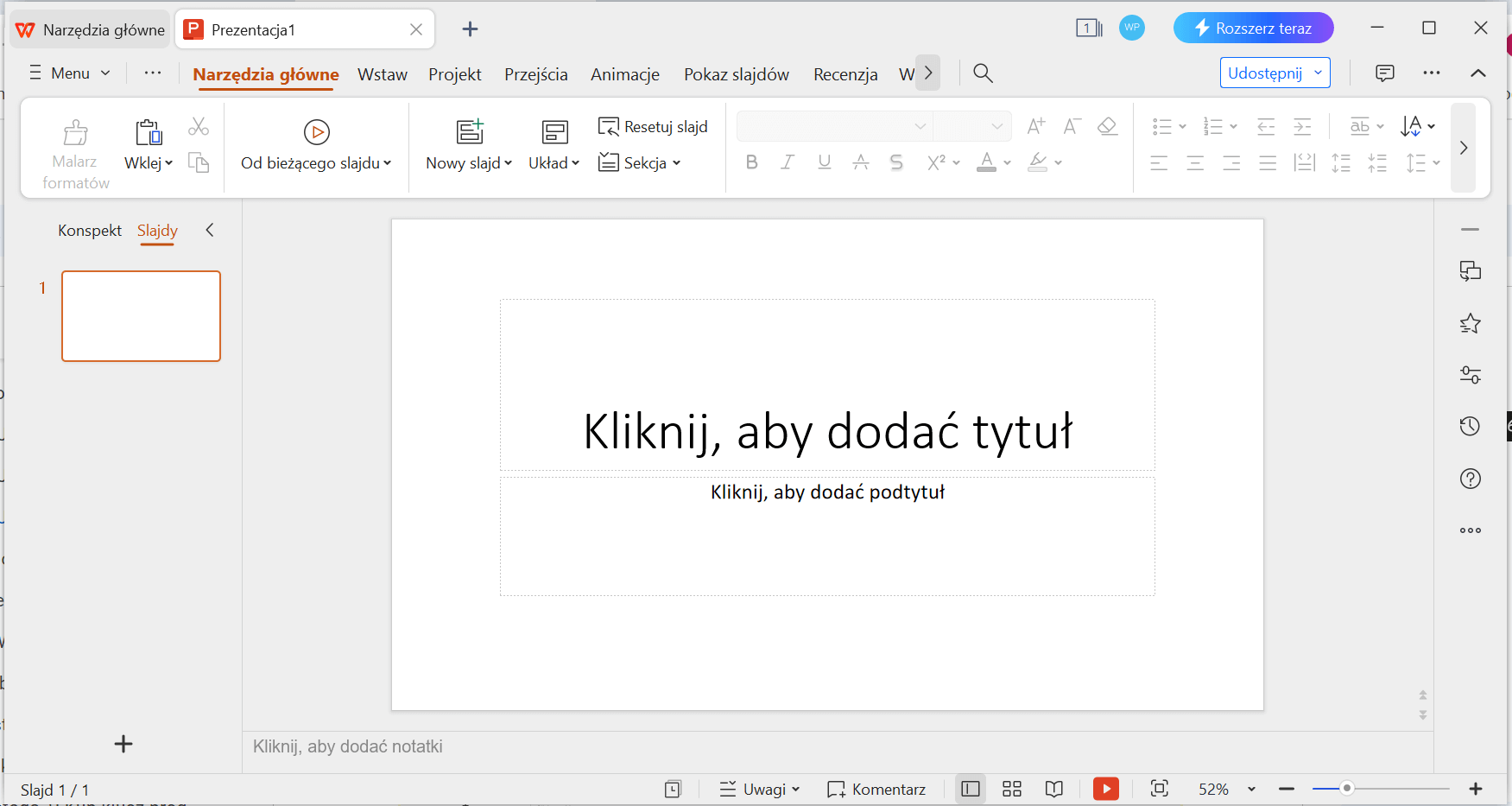This screenshot has width=1512, height=806.
Task: Expand the ribbon with right chevron
Action: coord(1464,148)
